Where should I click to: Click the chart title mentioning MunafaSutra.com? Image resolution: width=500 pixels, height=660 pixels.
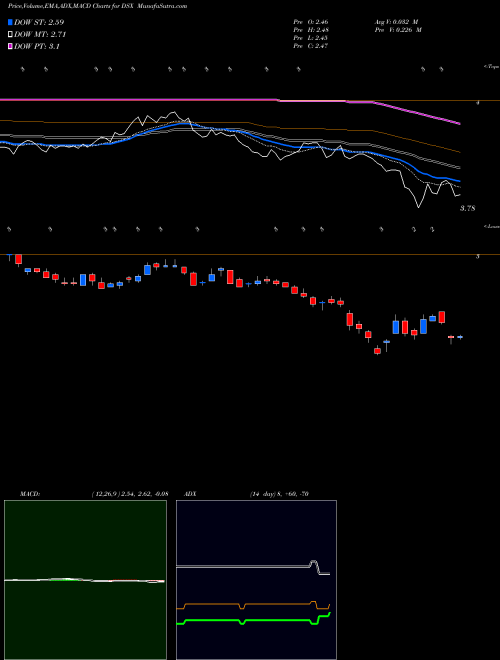98,6
